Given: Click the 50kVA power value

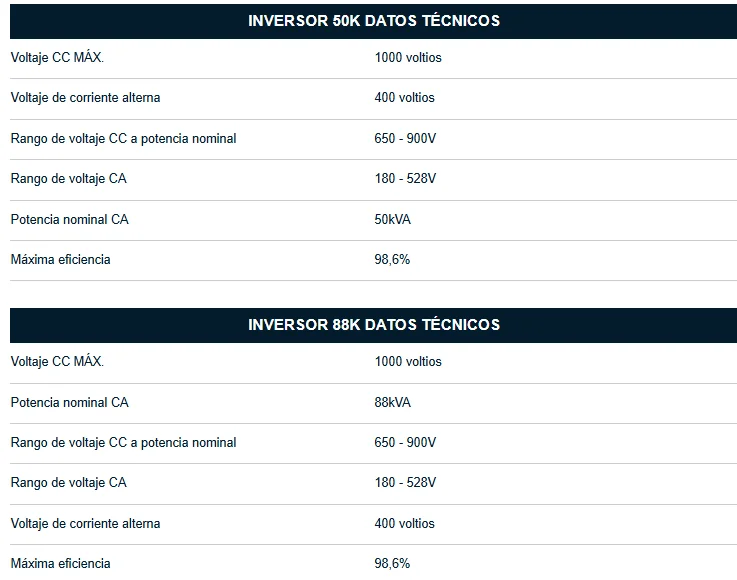Looking at the screenshot, I should tap(392, 219).
